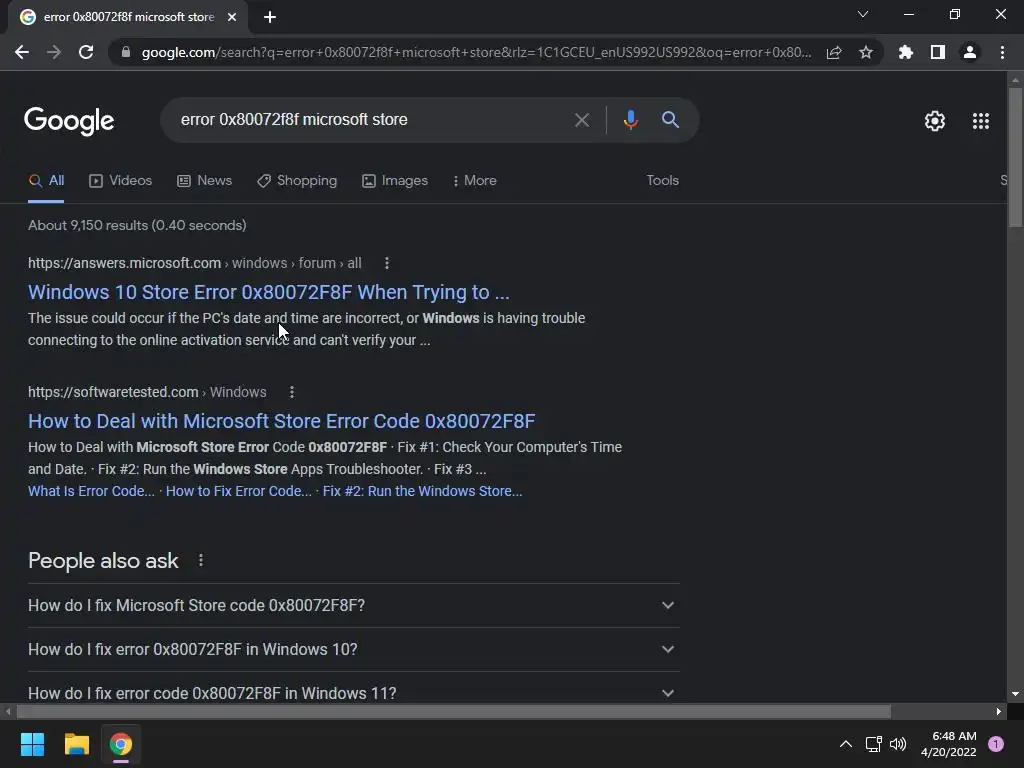Image resolution: width=1024 pixels, height=768 pixels.
Task: Open Chrome extensions puzzle icon
Action: pyautogui.click(x=906, y=52)
